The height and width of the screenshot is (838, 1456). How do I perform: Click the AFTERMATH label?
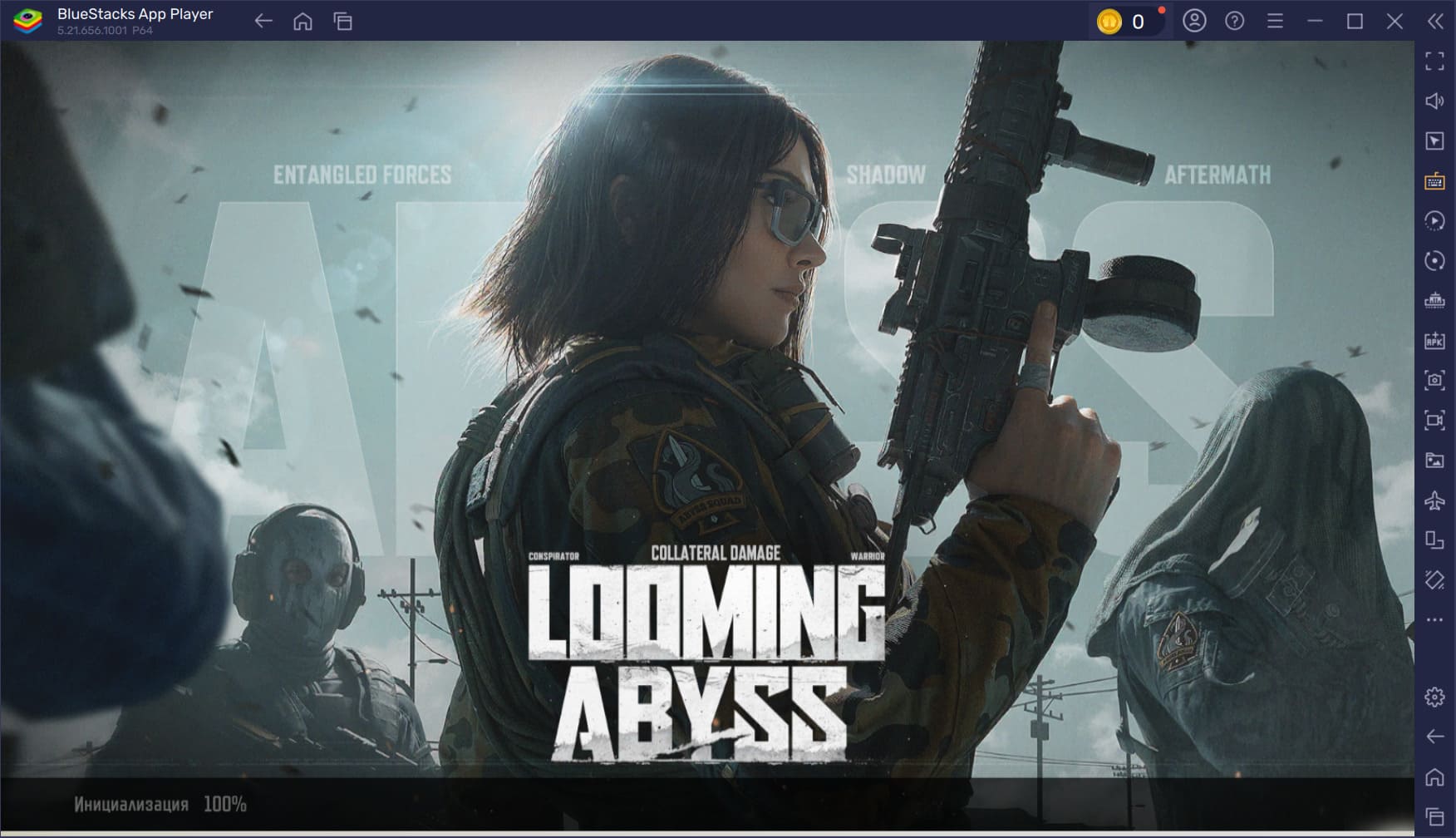(x=1217, y=175)
